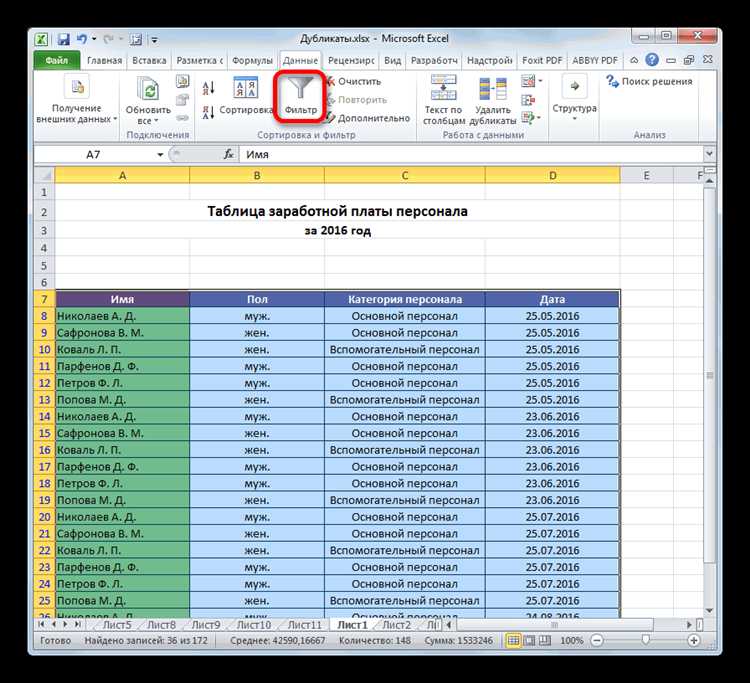Open the Name Box dropdown

click(160, 154)
